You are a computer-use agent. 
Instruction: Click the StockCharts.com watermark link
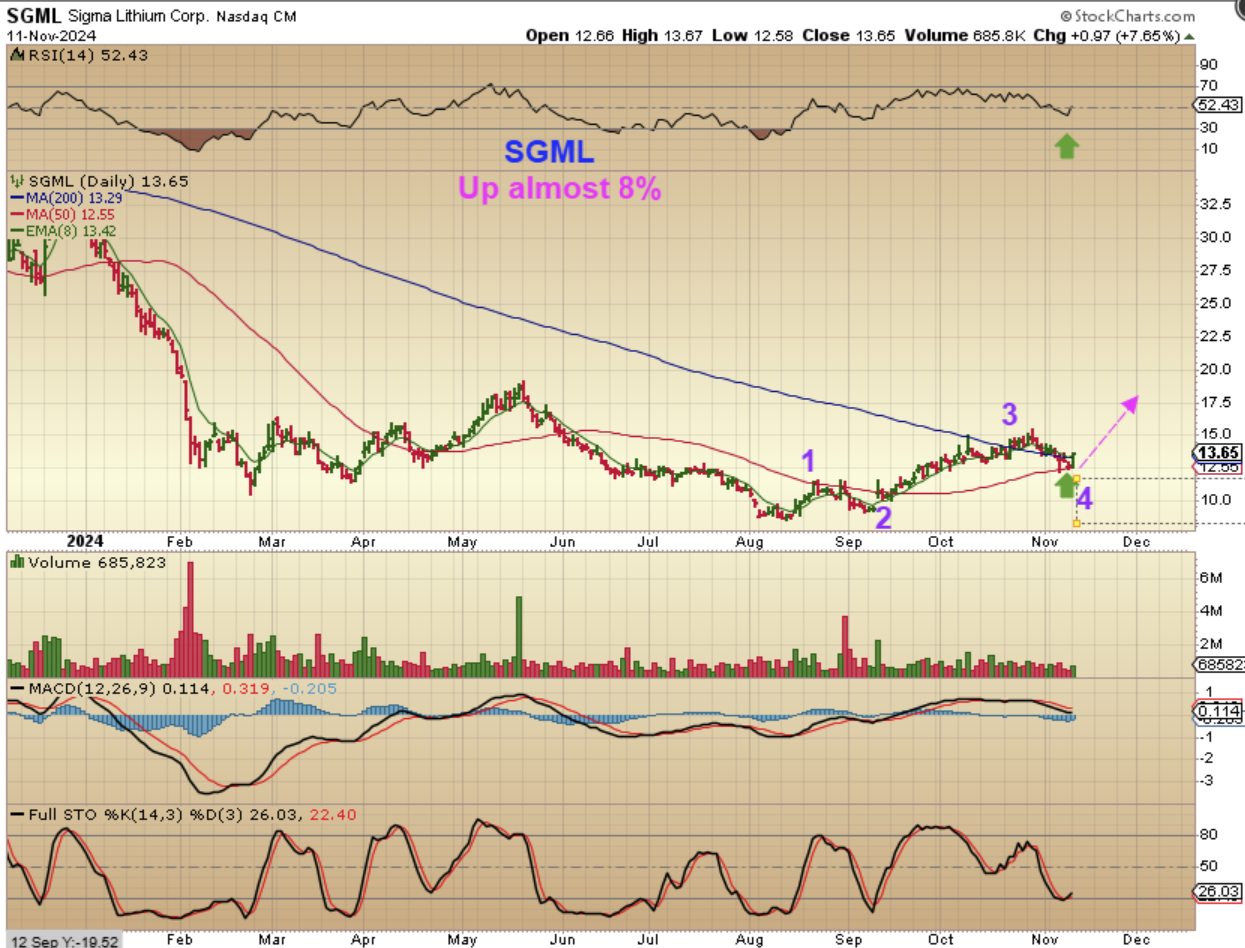1127,16
